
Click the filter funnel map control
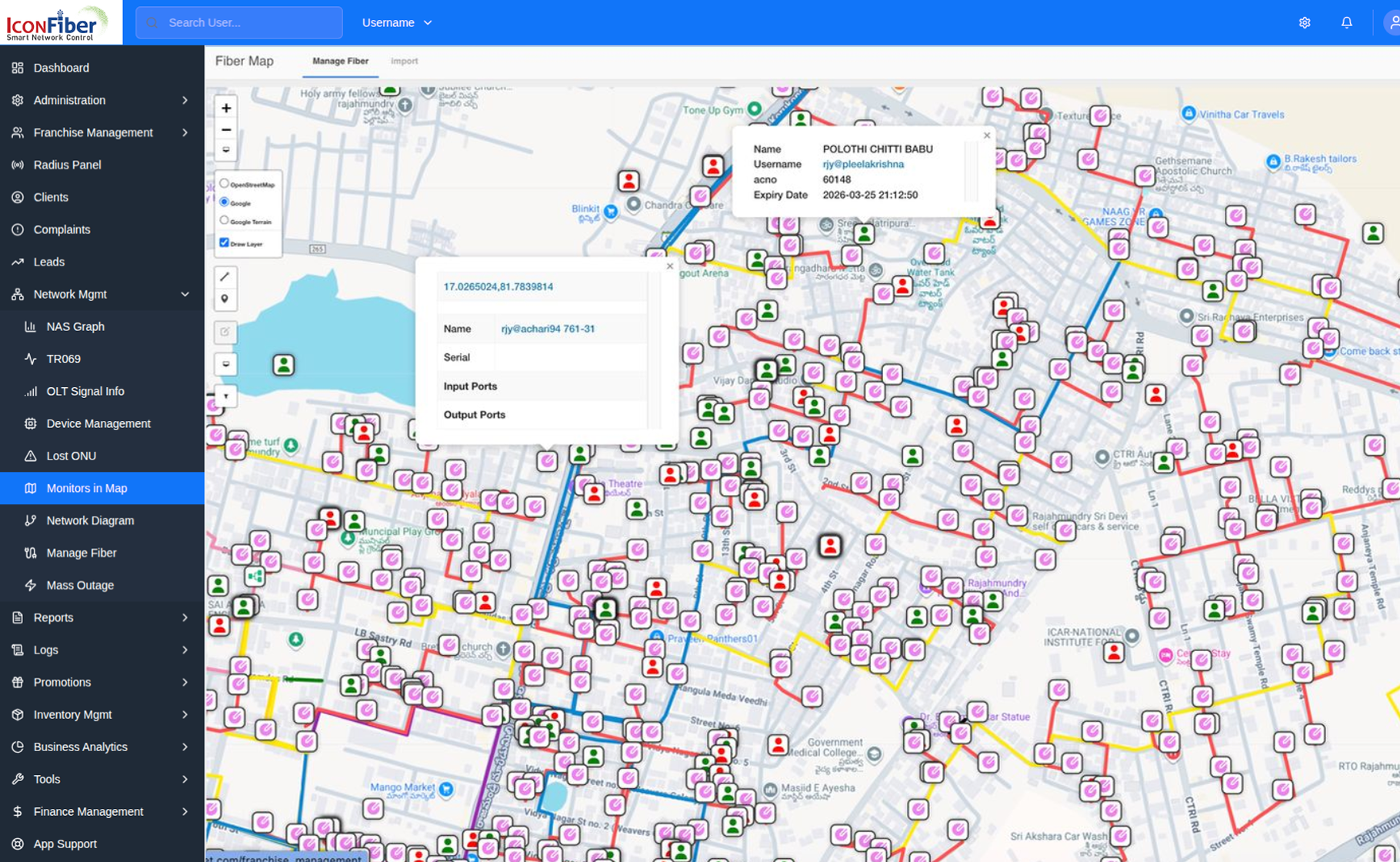[x=225, y=396]
